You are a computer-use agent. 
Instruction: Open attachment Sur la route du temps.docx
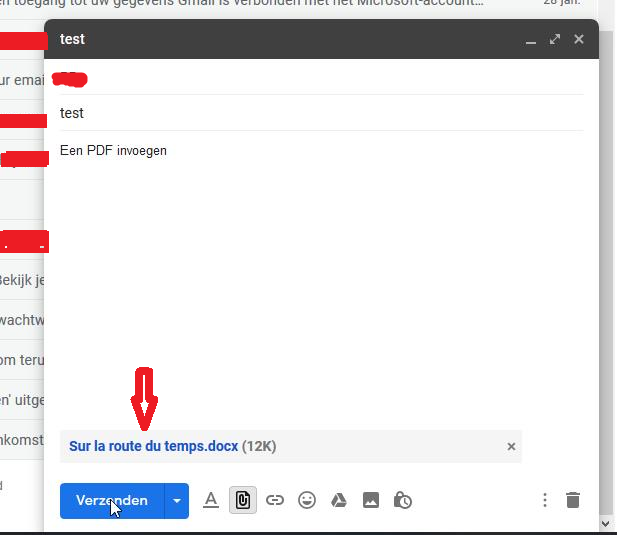pyautogui.click(x=153, y=446)
